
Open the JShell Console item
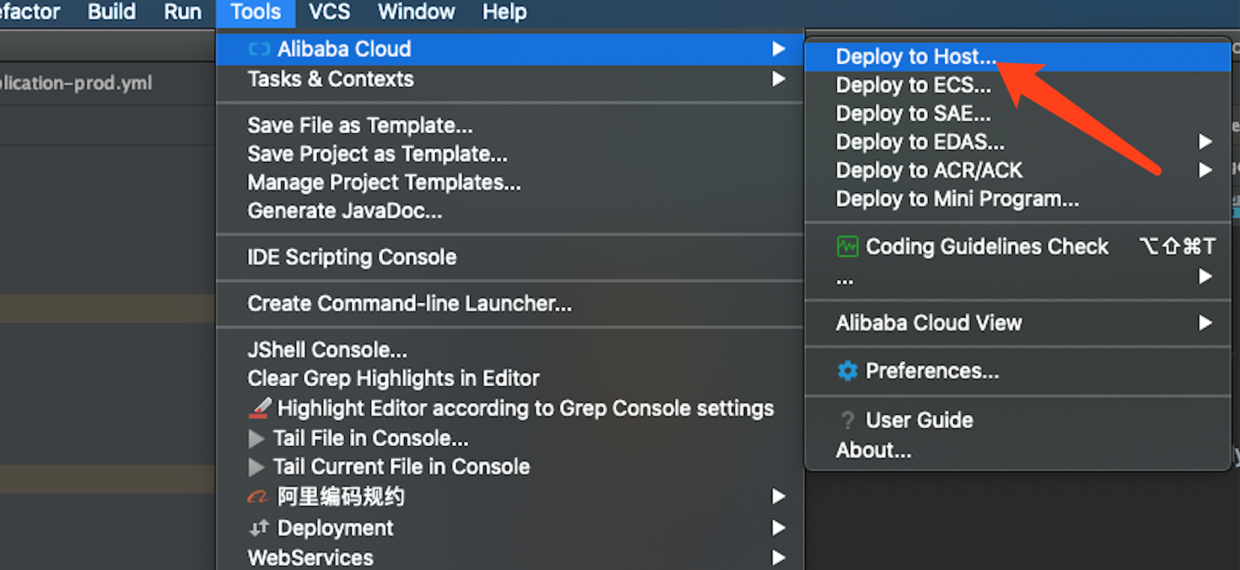(x=327, y=350)
